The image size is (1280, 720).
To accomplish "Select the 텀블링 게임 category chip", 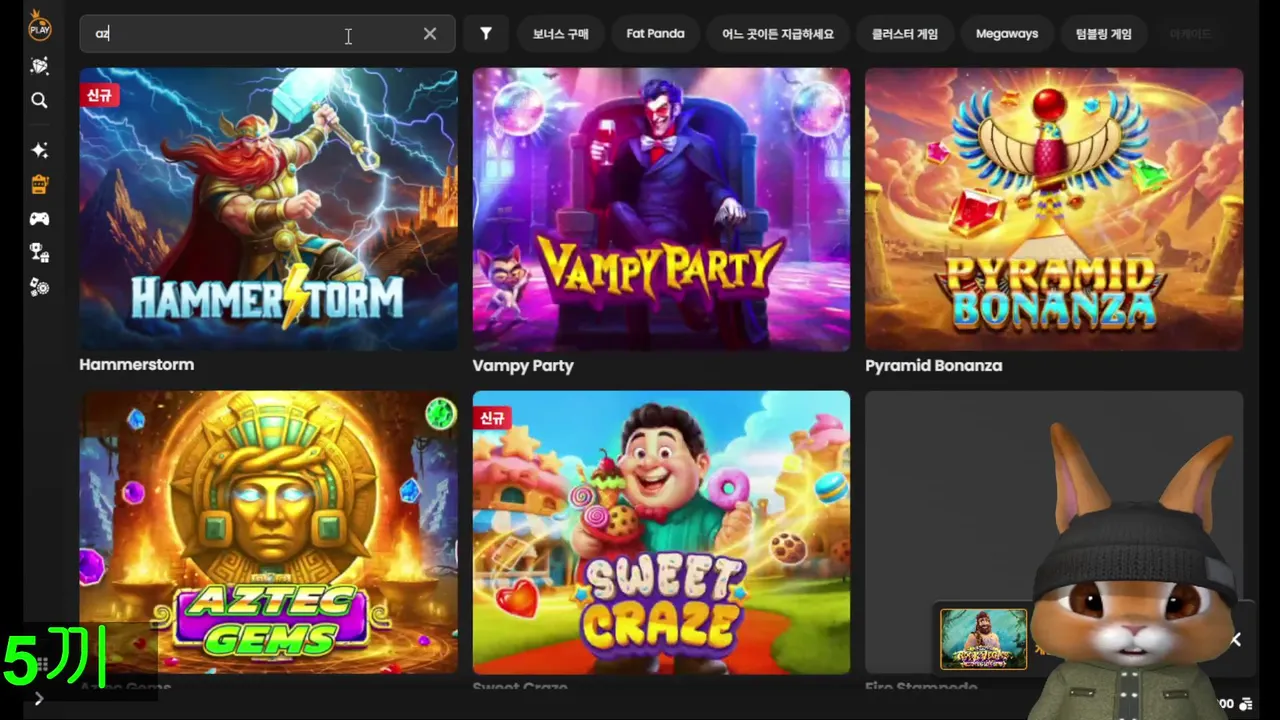I will click(x=1103, y=34).
